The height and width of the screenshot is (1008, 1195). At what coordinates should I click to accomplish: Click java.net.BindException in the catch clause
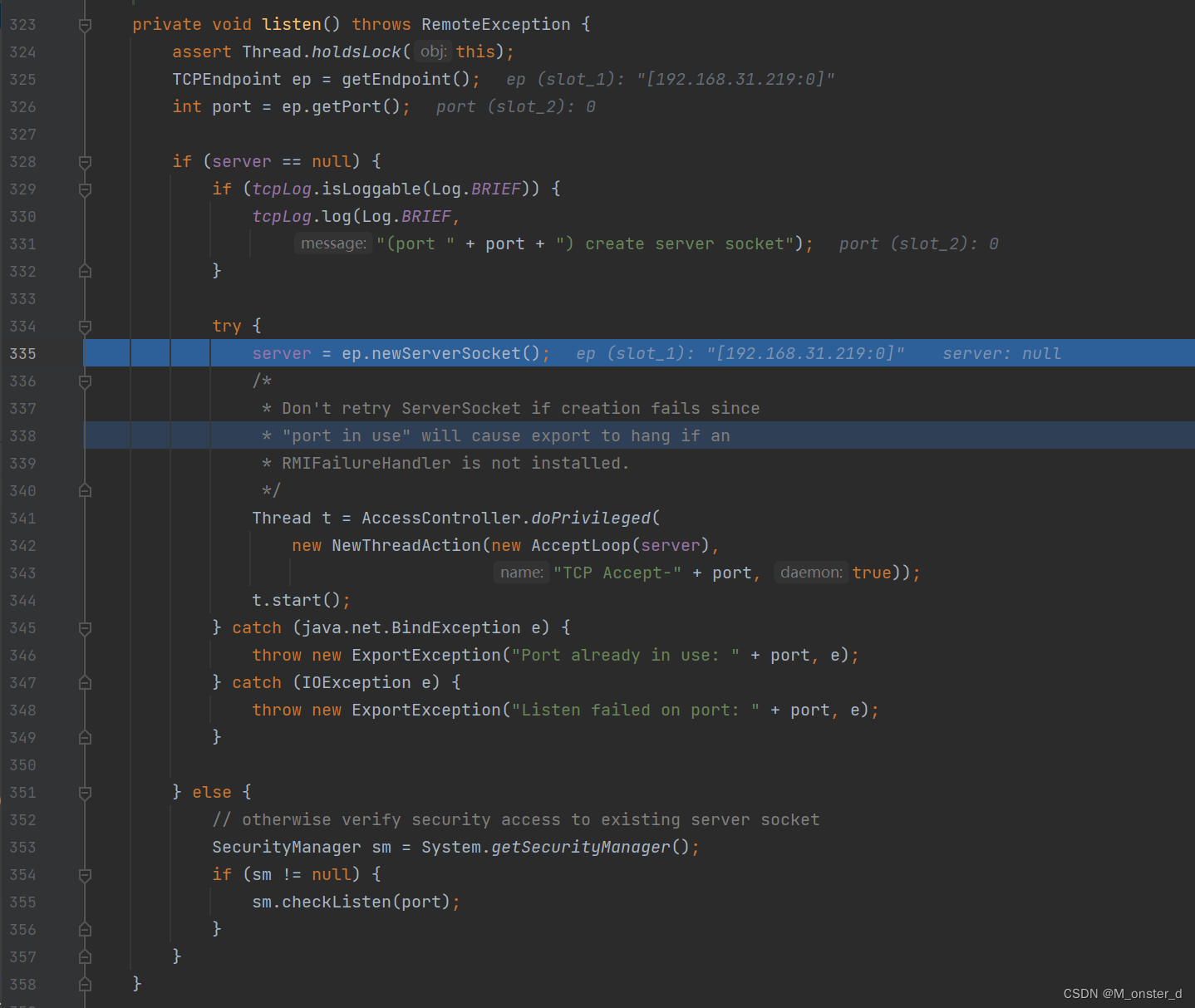click(x=411, y=628)
